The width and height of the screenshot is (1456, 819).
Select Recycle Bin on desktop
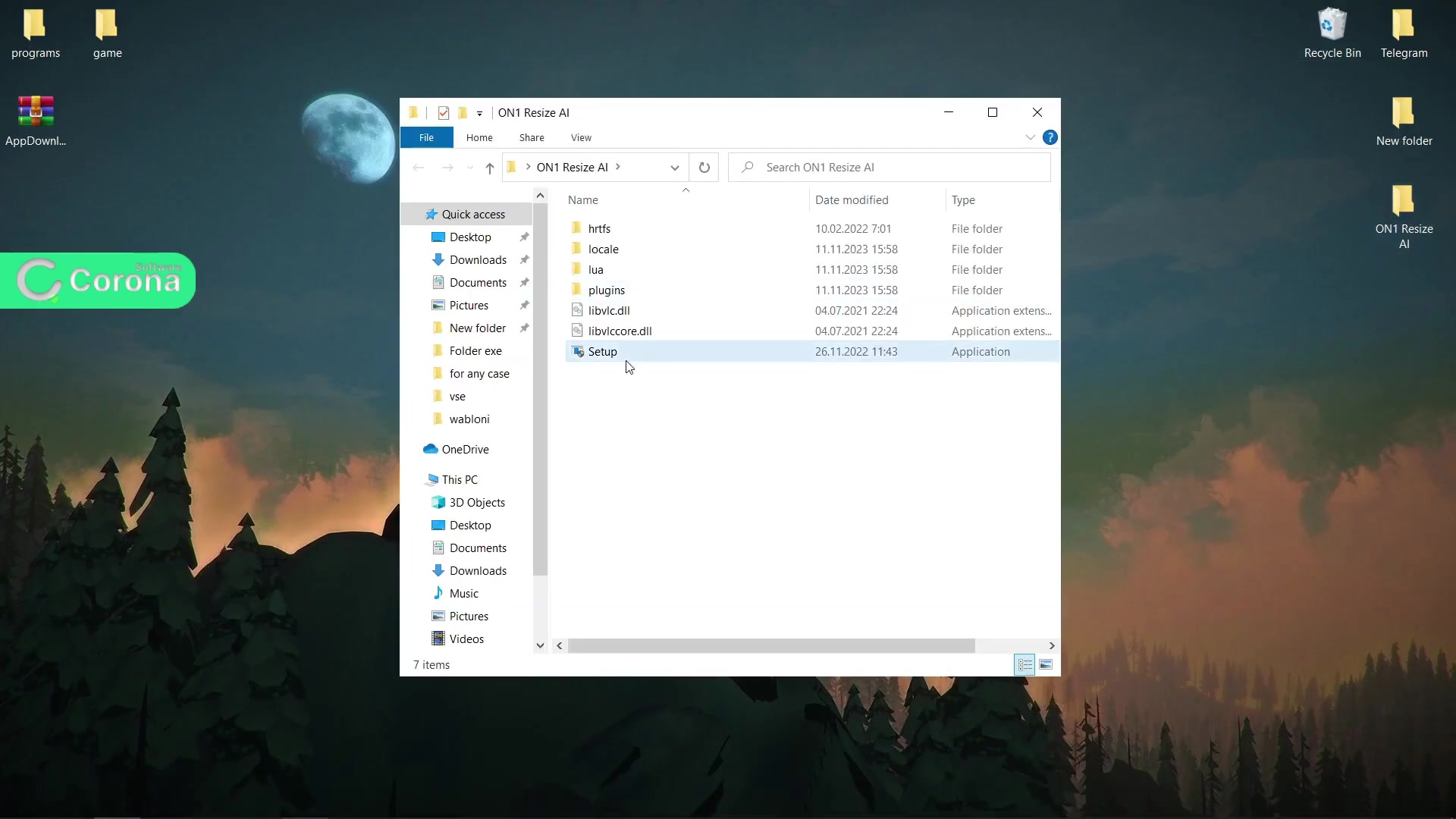coord(1332,33)
